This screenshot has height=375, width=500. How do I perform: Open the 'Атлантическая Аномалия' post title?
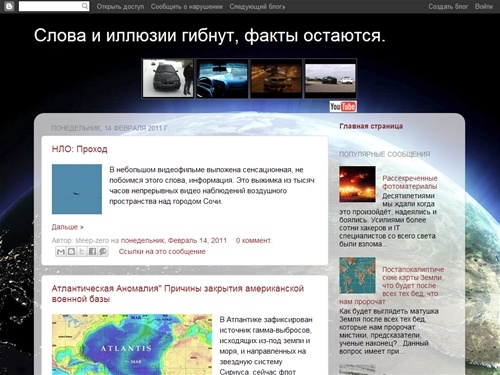178,294
